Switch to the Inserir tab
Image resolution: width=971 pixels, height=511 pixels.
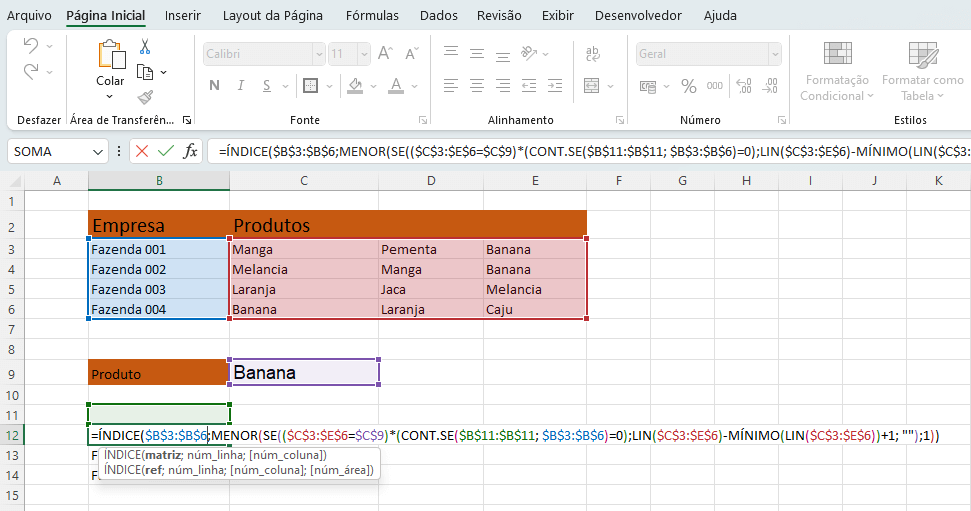[183, 15]
